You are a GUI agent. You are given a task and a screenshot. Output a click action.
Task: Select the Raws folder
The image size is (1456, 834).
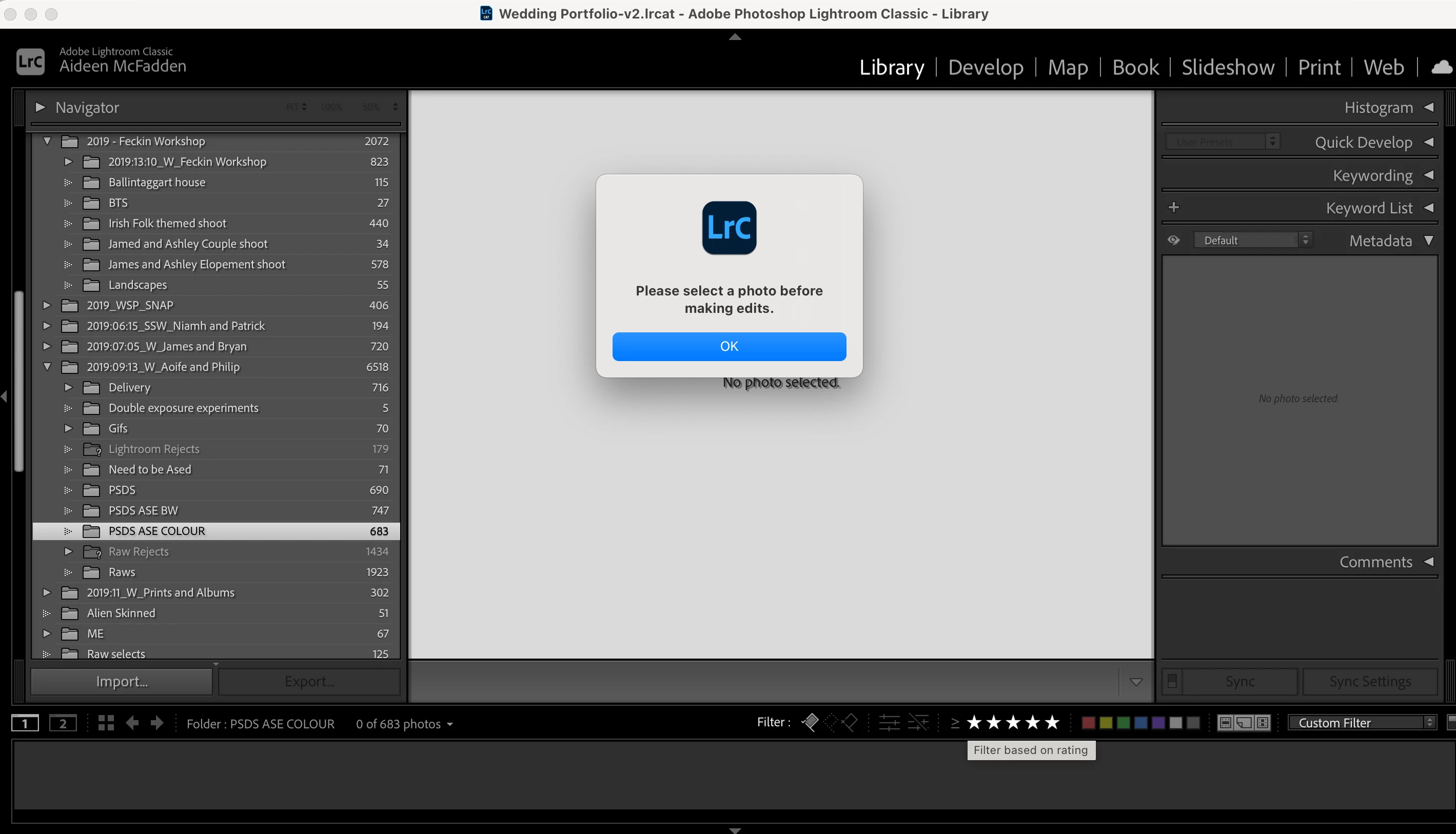tap(122, 572)
